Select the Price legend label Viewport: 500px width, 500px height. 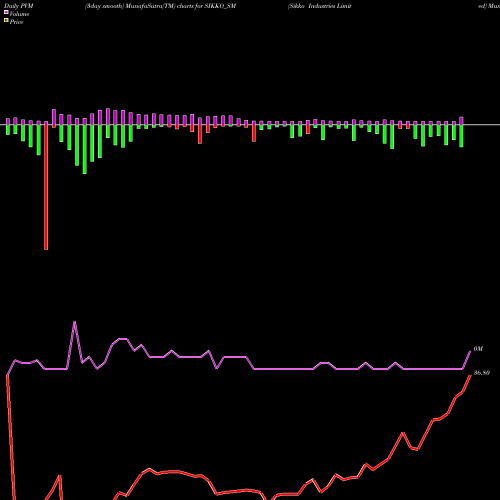17,22
